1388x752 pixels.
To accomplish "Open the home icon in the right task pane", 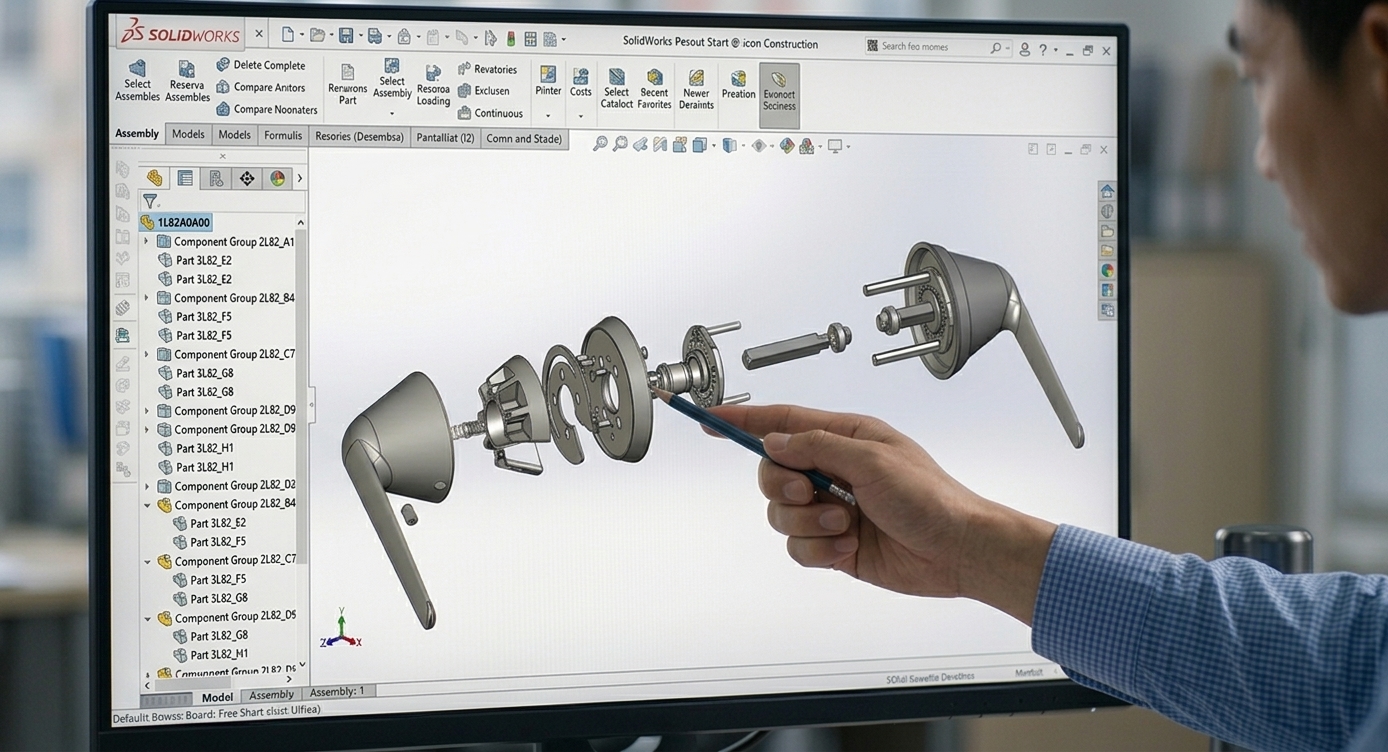I will click(x=1107, y=191).
